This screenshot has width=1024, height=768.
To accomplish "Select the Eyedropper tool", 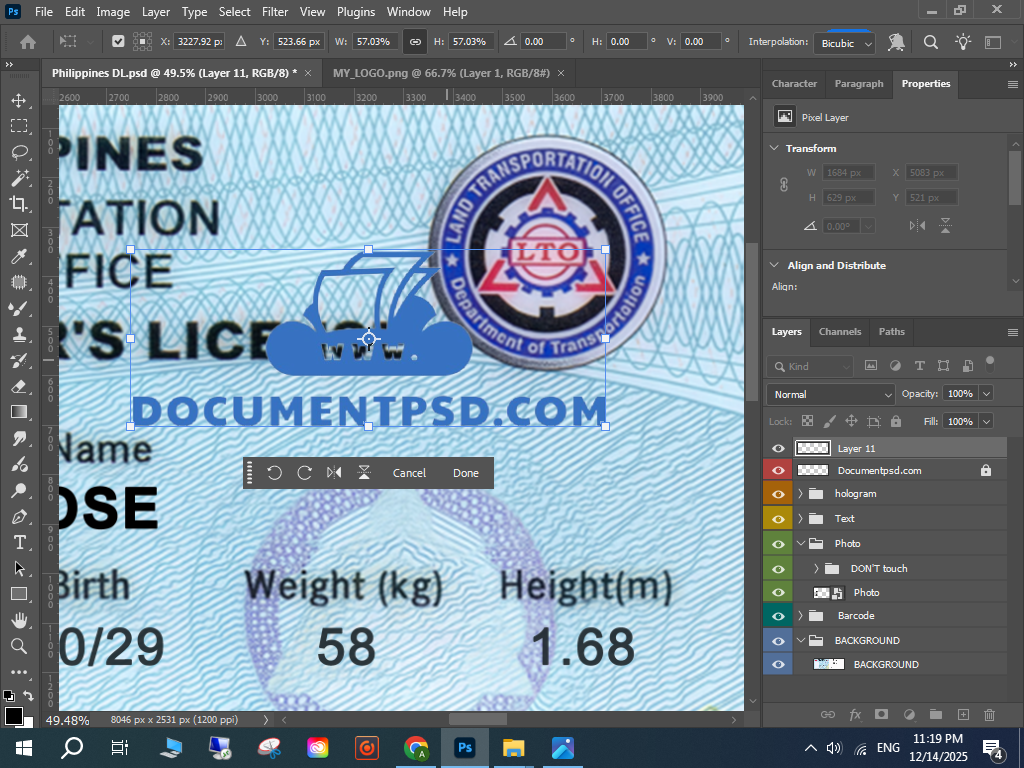I will tap(19, 257).
